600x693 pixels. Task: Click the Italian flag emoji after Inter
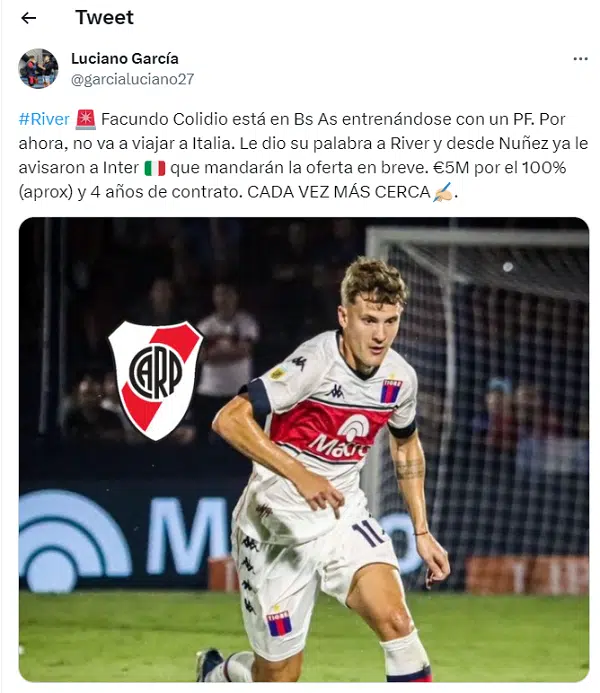point(155,168)
